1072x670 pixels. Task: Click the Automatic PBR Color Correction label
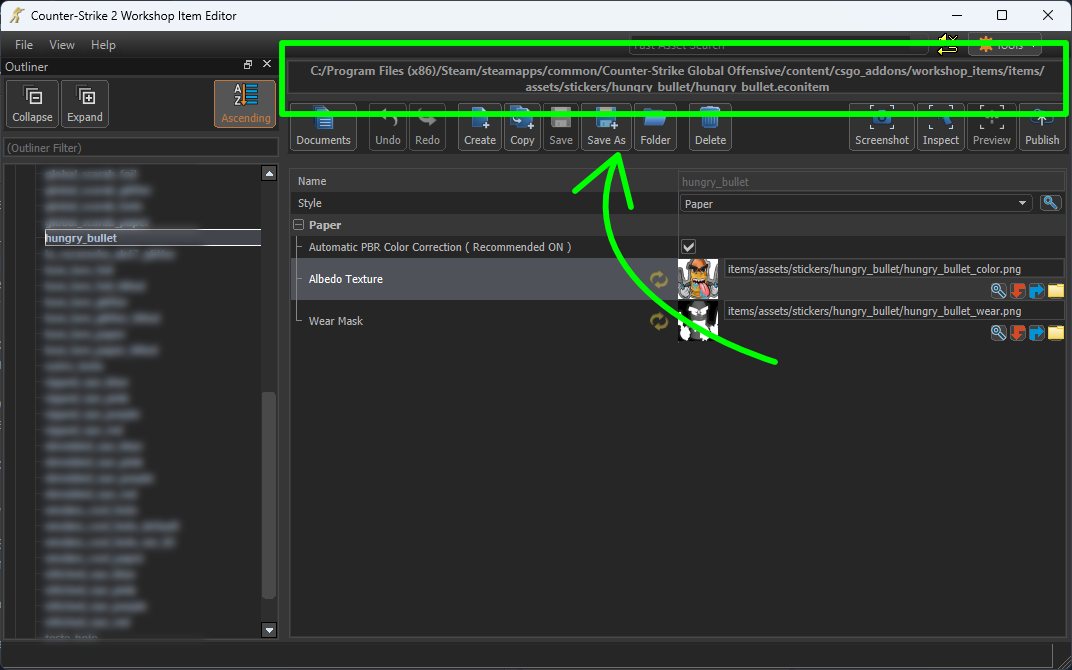coord(440,247)
